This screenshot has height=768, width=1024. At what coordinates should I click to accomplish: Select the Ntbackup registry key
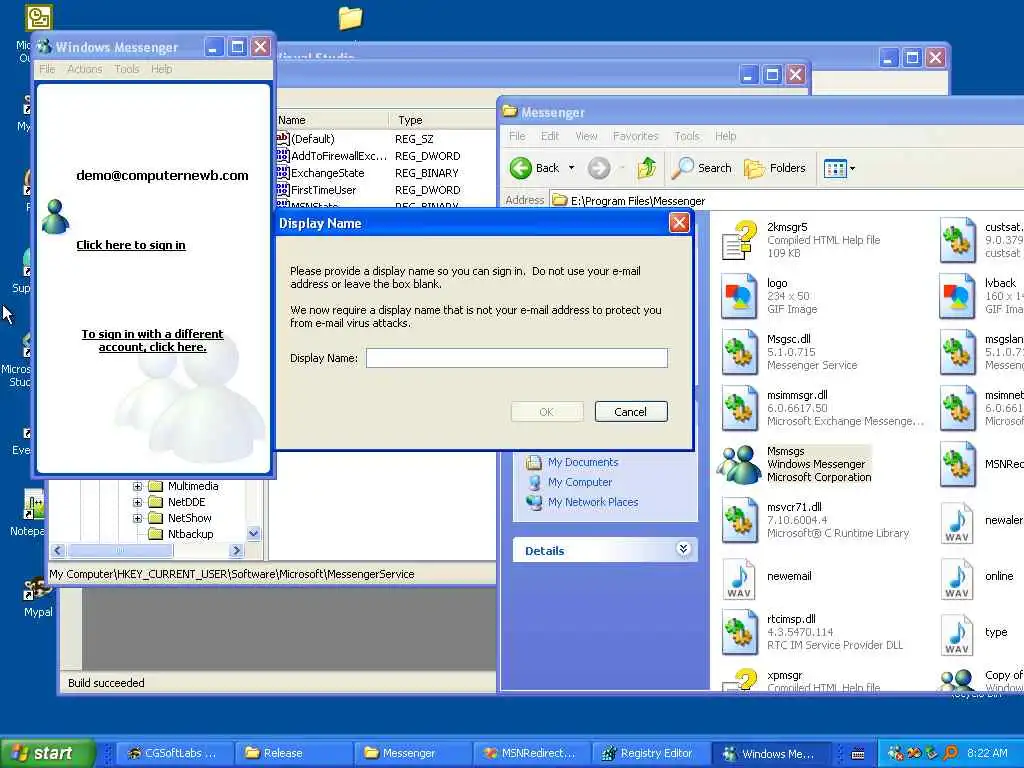(190, 534)
